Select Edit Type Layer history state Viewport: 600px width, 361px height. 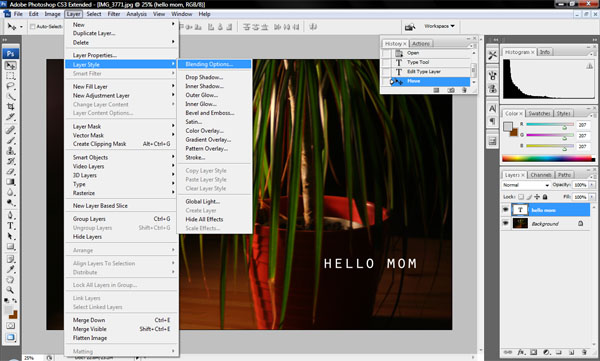(x=430, y=72)
